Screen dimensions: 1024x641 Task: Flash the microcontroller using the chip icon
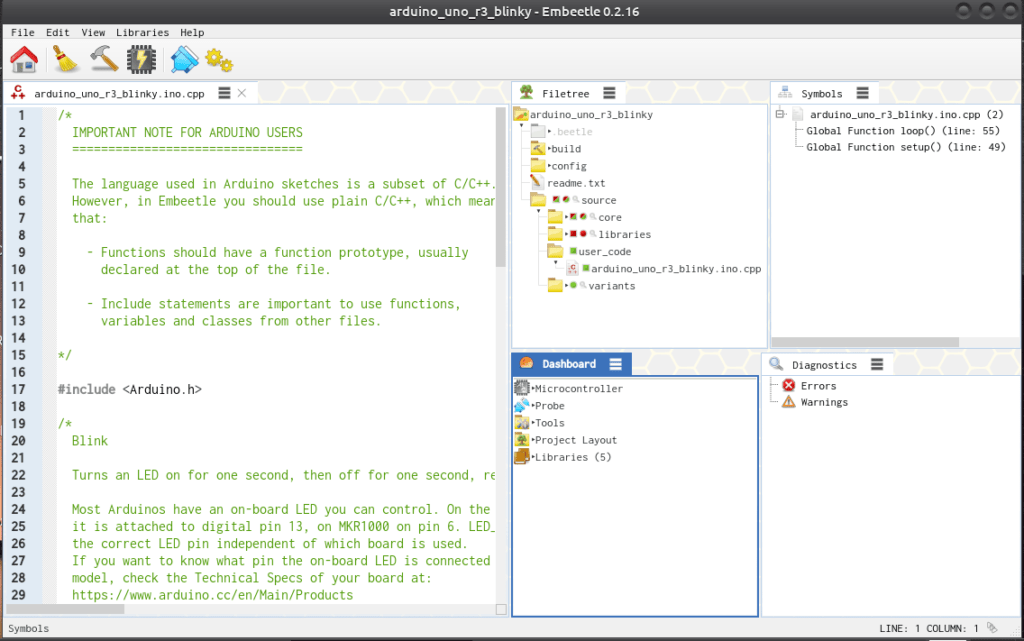tap(141, 59)
